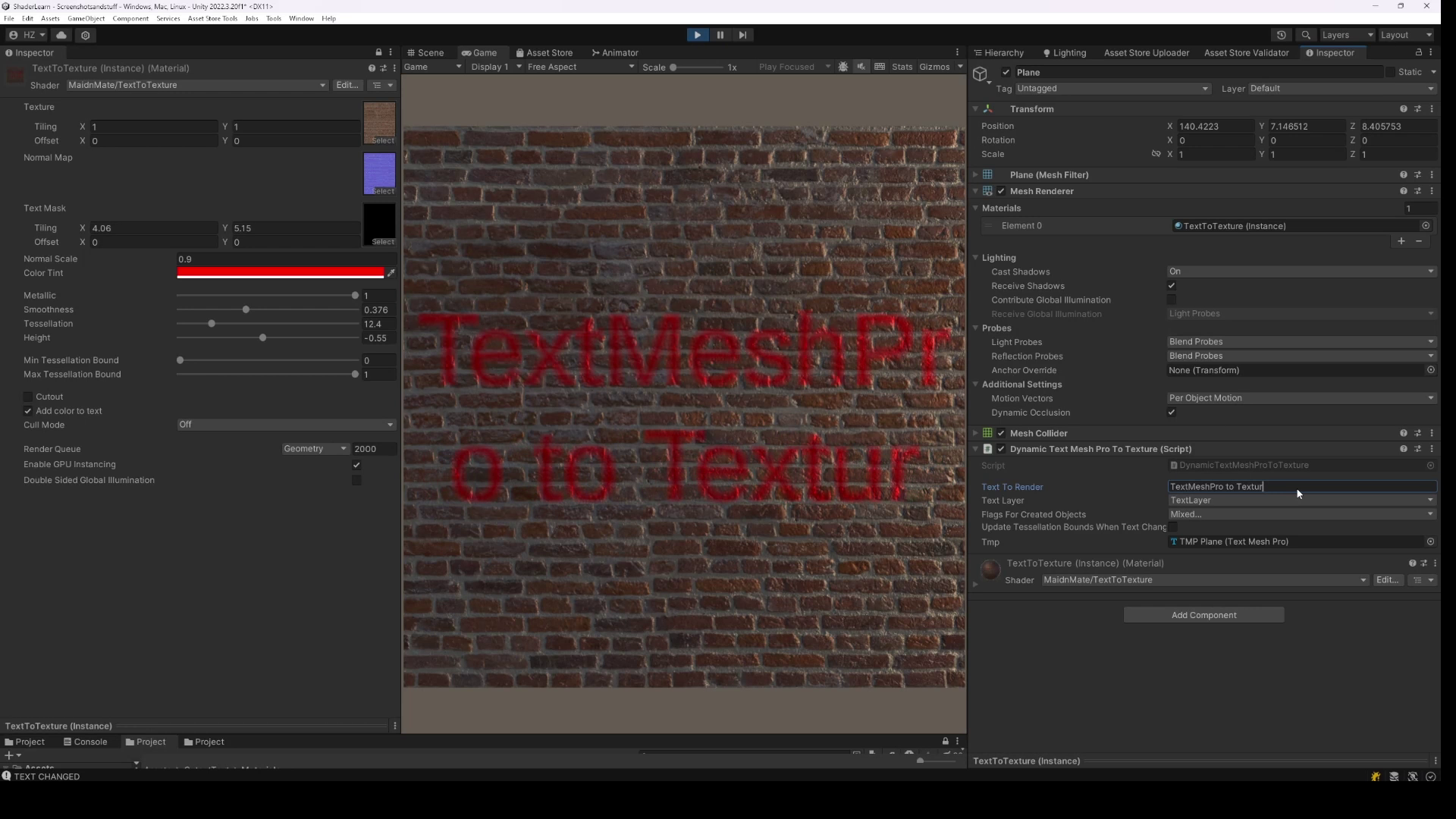Click Edit... next to the left Shader field
Screen dimensions: 1456x819
tap(347, 85)
